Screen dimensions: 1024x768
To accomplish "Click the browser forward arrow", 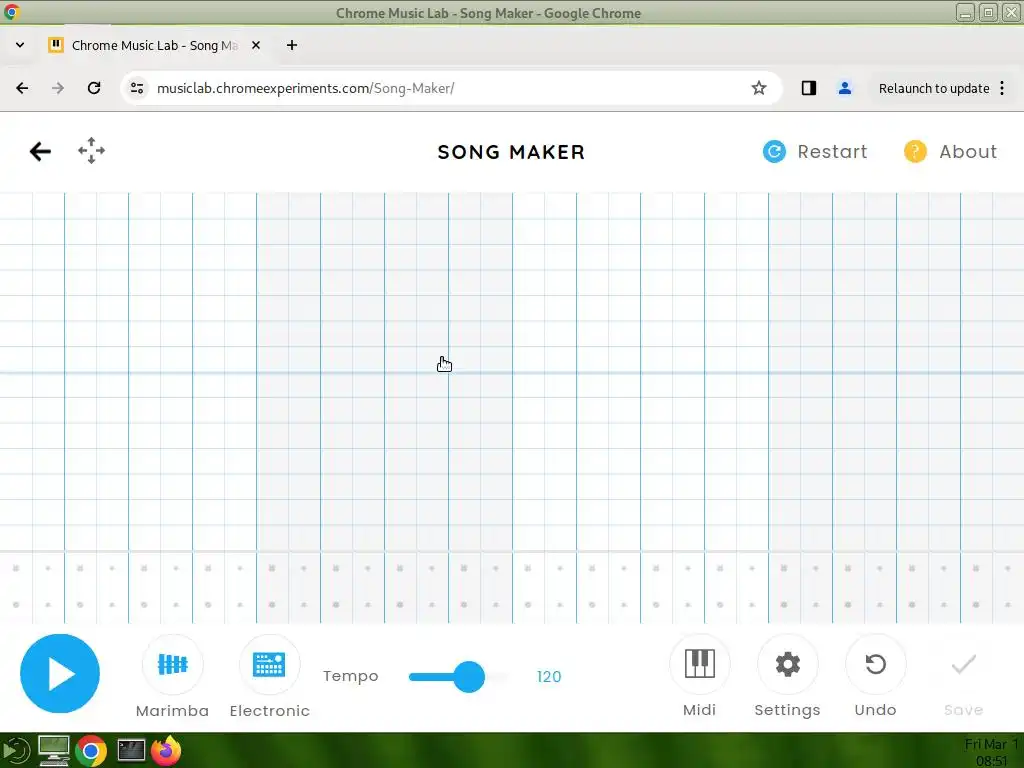I will click(x=58, y=88).
